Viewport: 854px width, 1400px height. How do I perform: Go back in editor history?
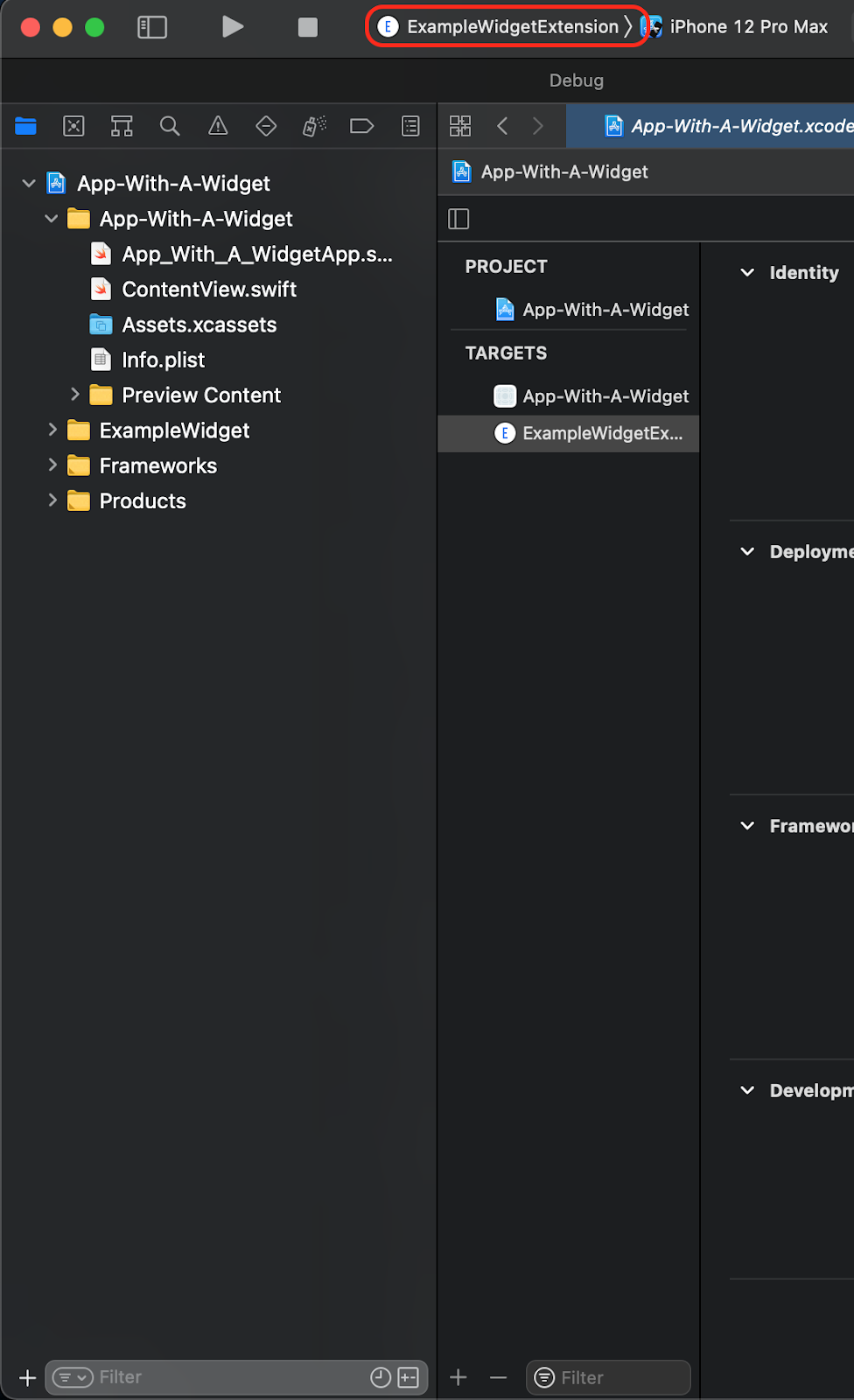[502, 126]
